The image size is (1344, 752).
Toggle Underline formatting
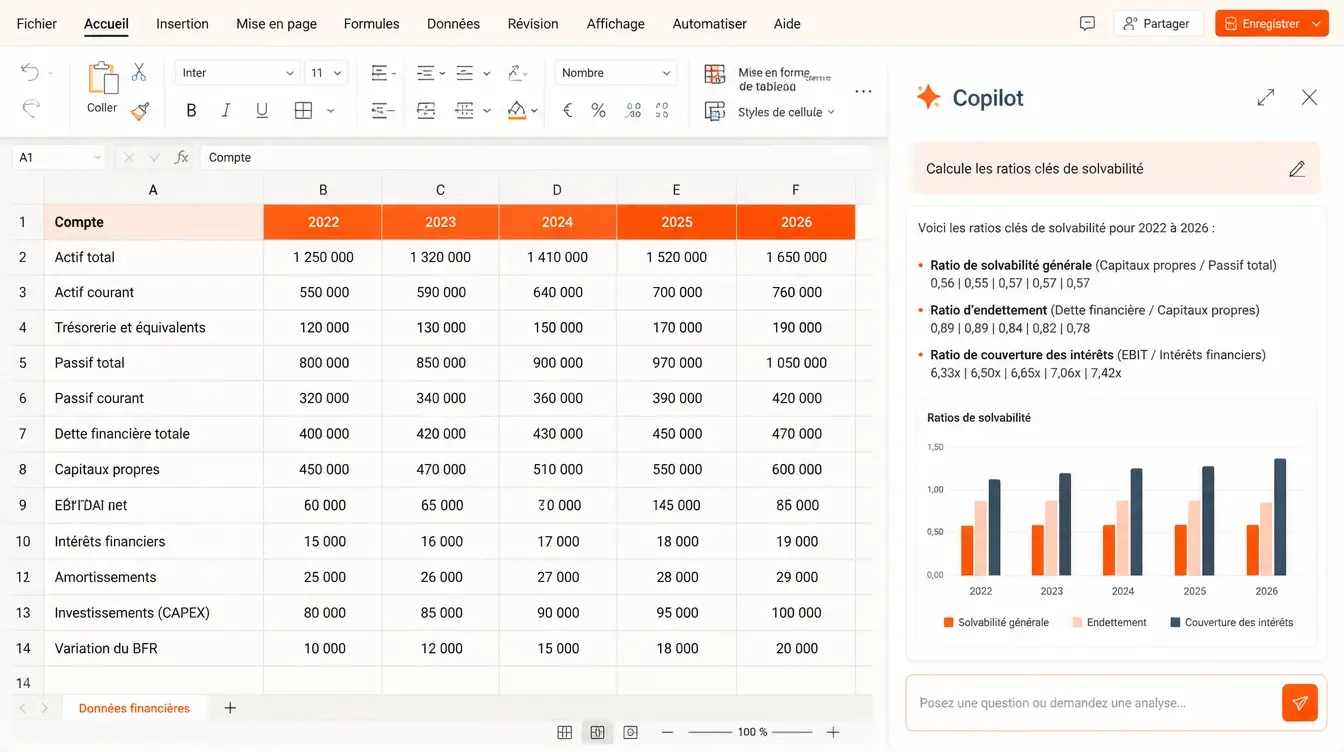262,111
